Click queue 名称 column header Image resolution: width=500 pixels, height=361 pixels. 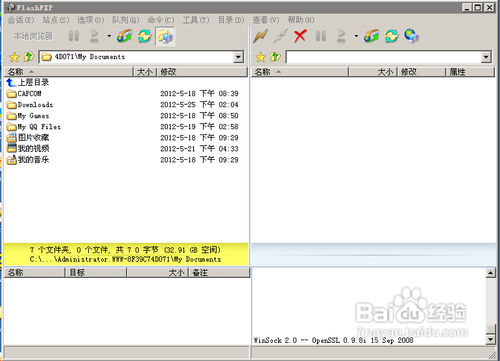[x=34, y=273]
